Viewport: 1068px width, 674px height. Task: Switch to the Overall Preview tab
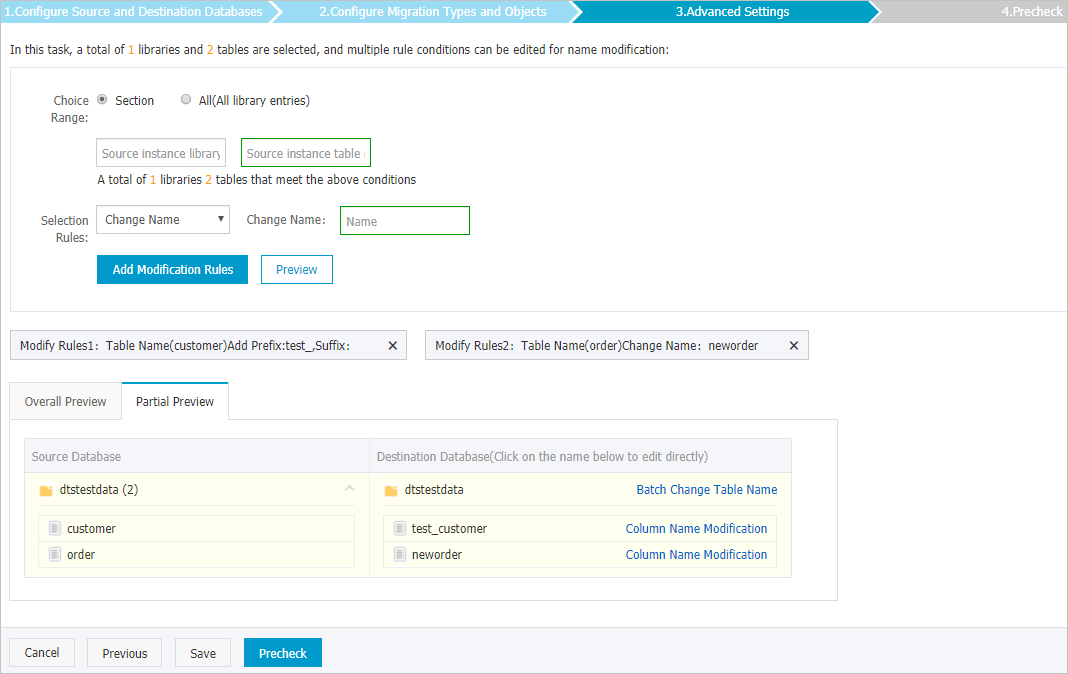point(64,401)
